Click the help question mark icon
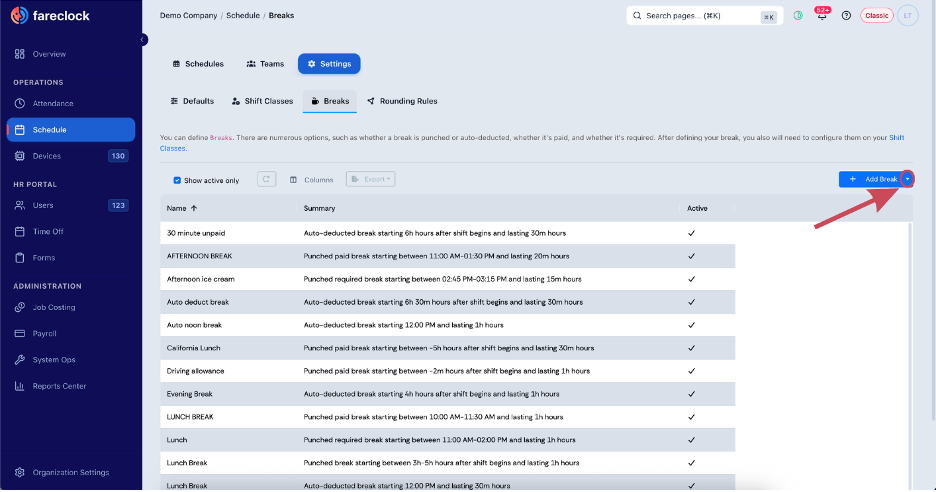Screen dimensions: 936x492 click(846, 16)
